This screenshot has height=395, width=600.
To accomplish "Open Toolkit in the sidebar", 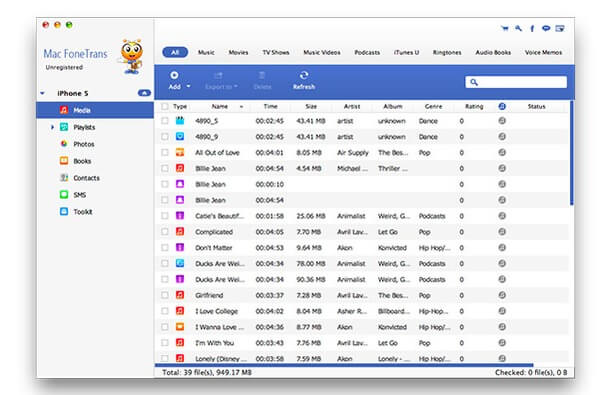I will pos(83,211).
